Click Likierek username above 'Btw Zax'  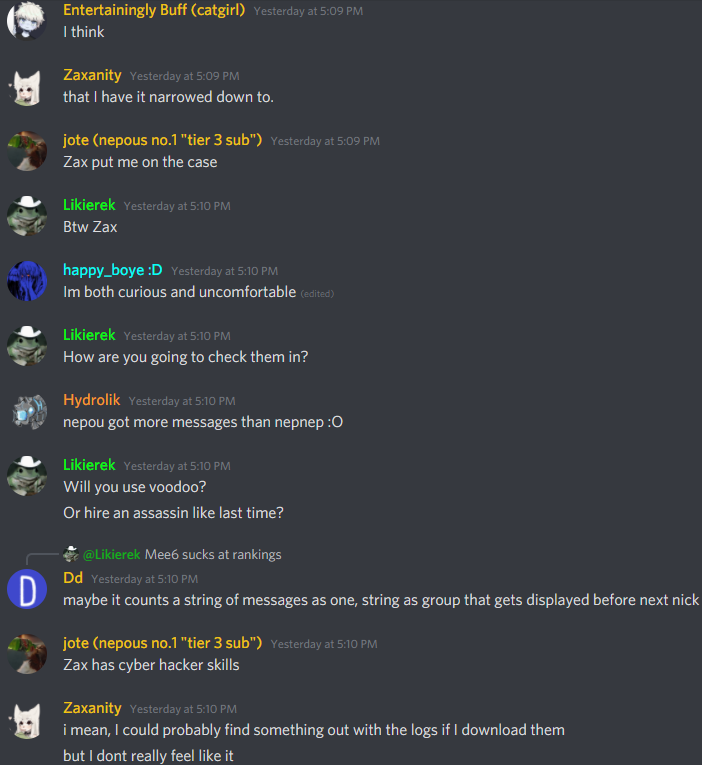click(x=89, y=205)
